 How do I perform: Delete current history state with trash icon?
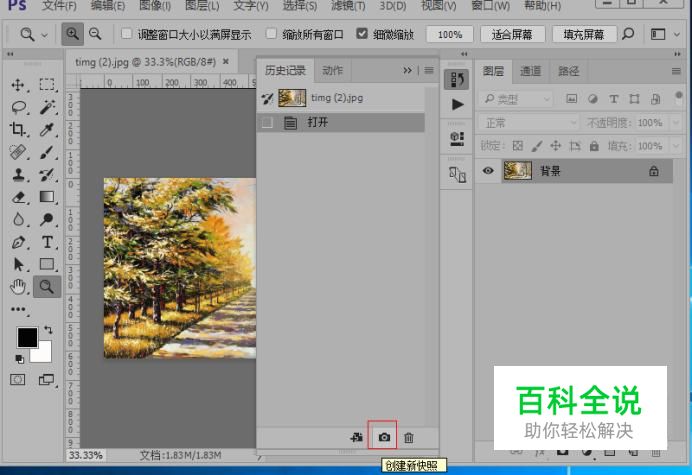point(409,437)
